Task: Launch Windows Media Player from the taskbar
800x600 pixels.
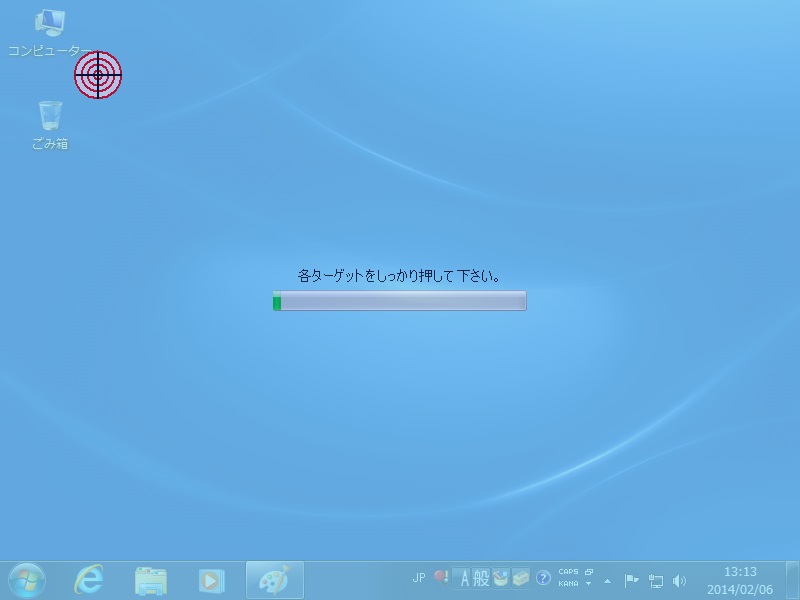Action: pyautogui.click(x=211, y=580)
